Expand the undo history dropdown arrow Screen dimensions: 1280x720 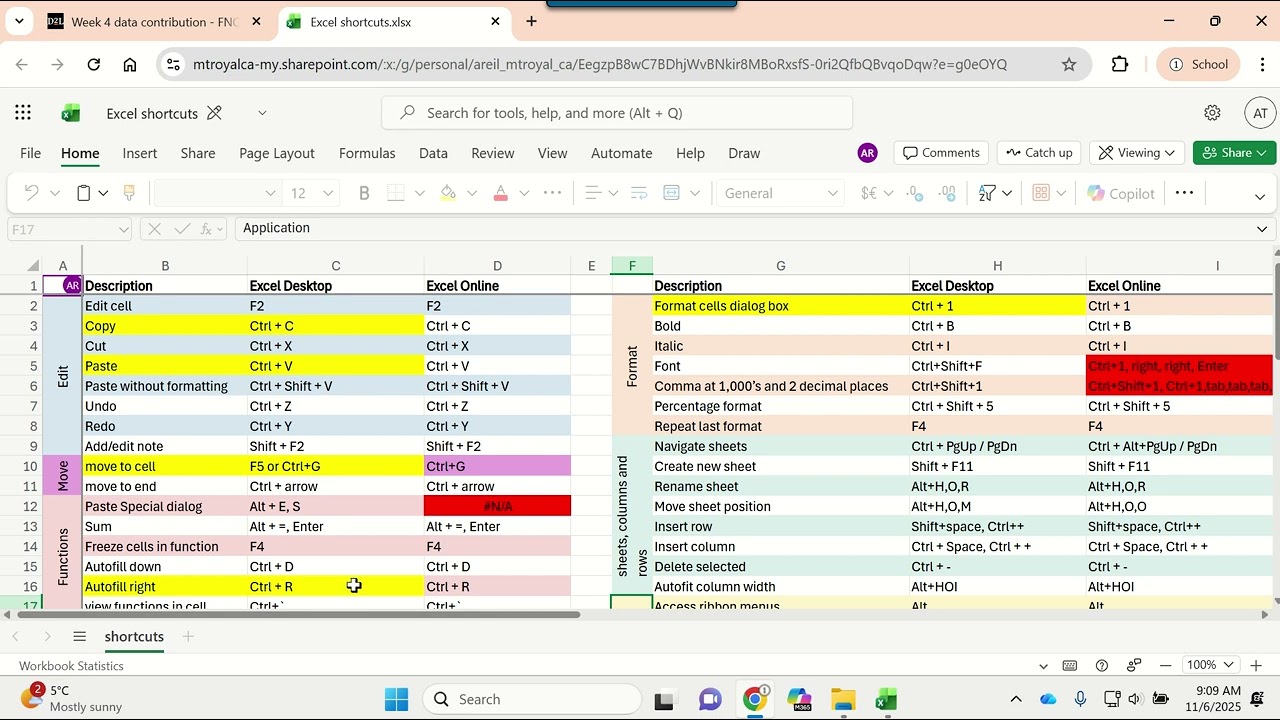coord(55,193)
